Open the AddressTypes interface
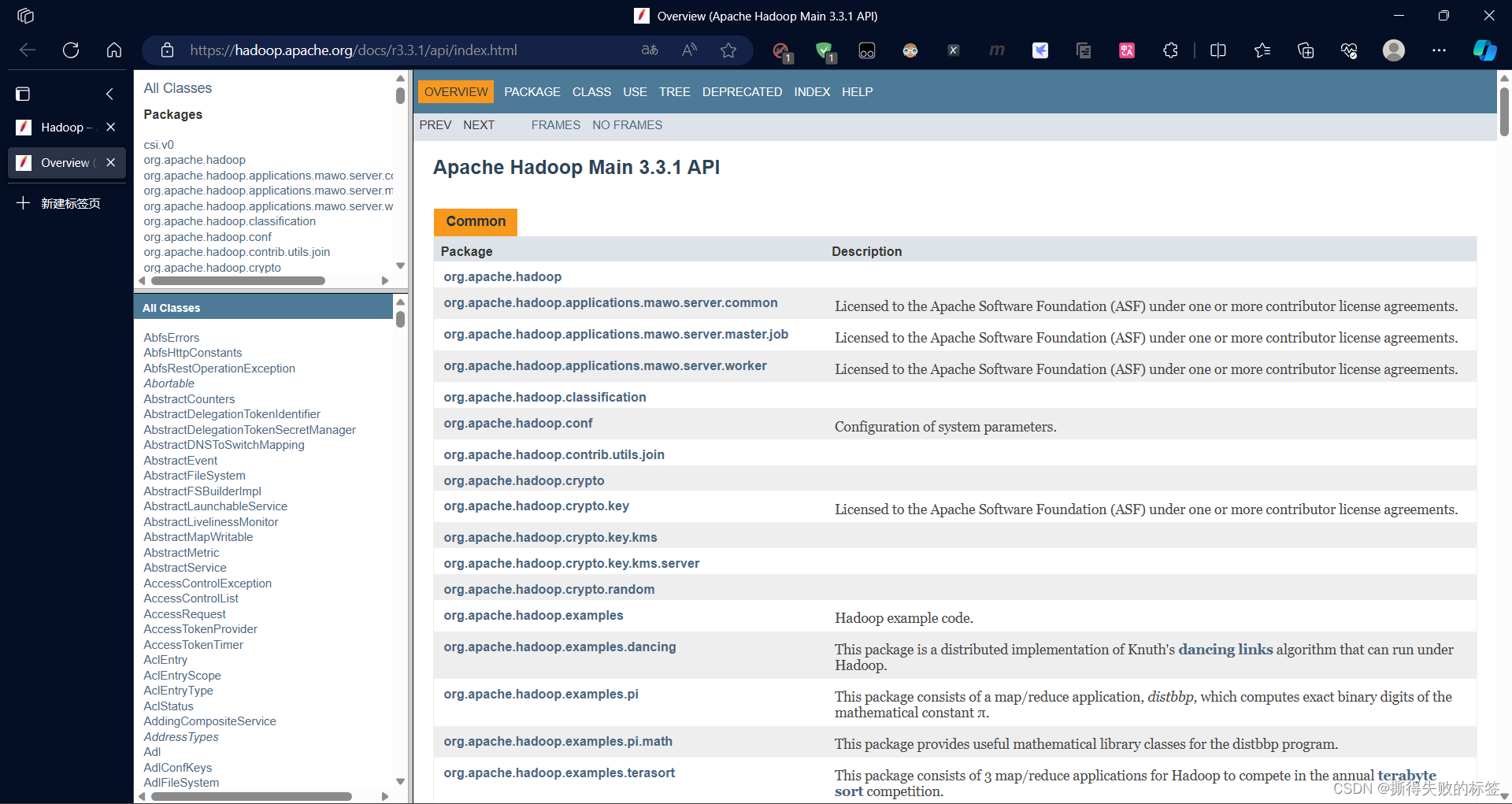Screen dimensions: 1512x804 (x=181, y=737)
